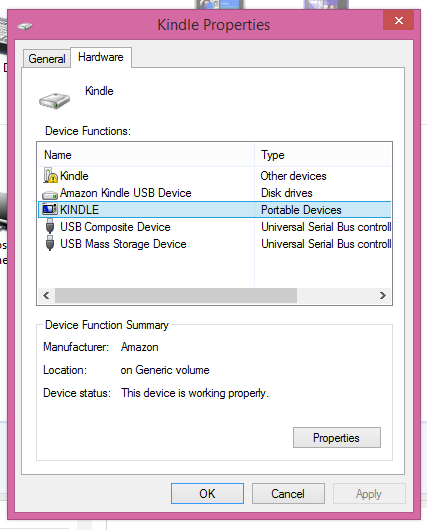Screen dimensions: 427x530
Task: Close the Kindle Properties window
Action: coord(399,20)
